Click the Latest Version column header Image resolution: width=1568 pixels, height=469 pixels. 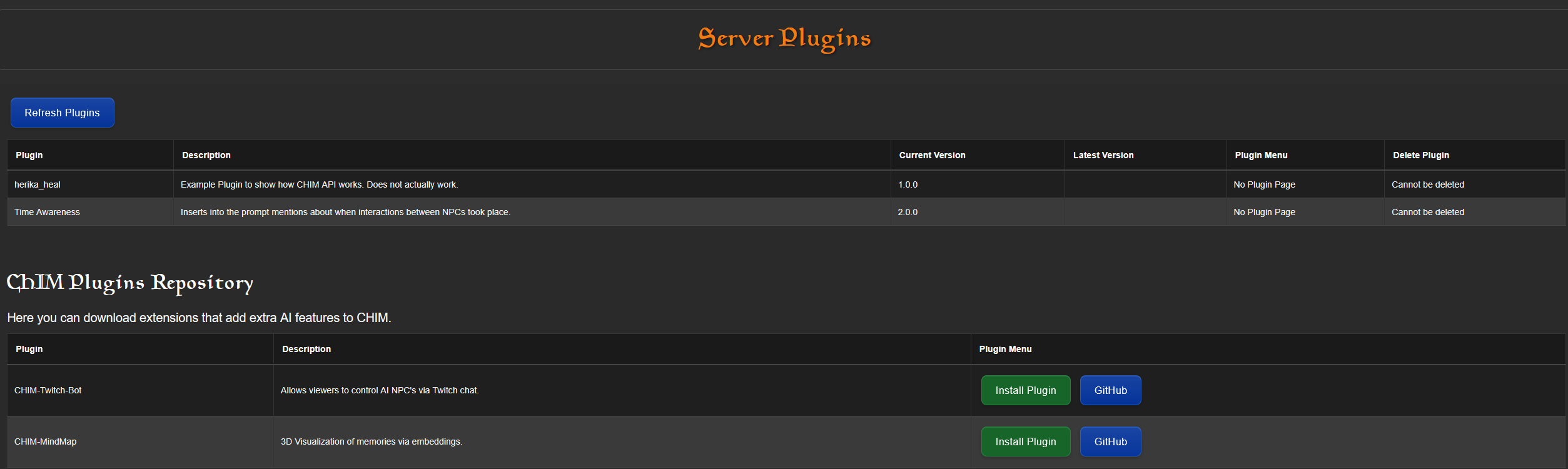click(x=1103, y=155)
